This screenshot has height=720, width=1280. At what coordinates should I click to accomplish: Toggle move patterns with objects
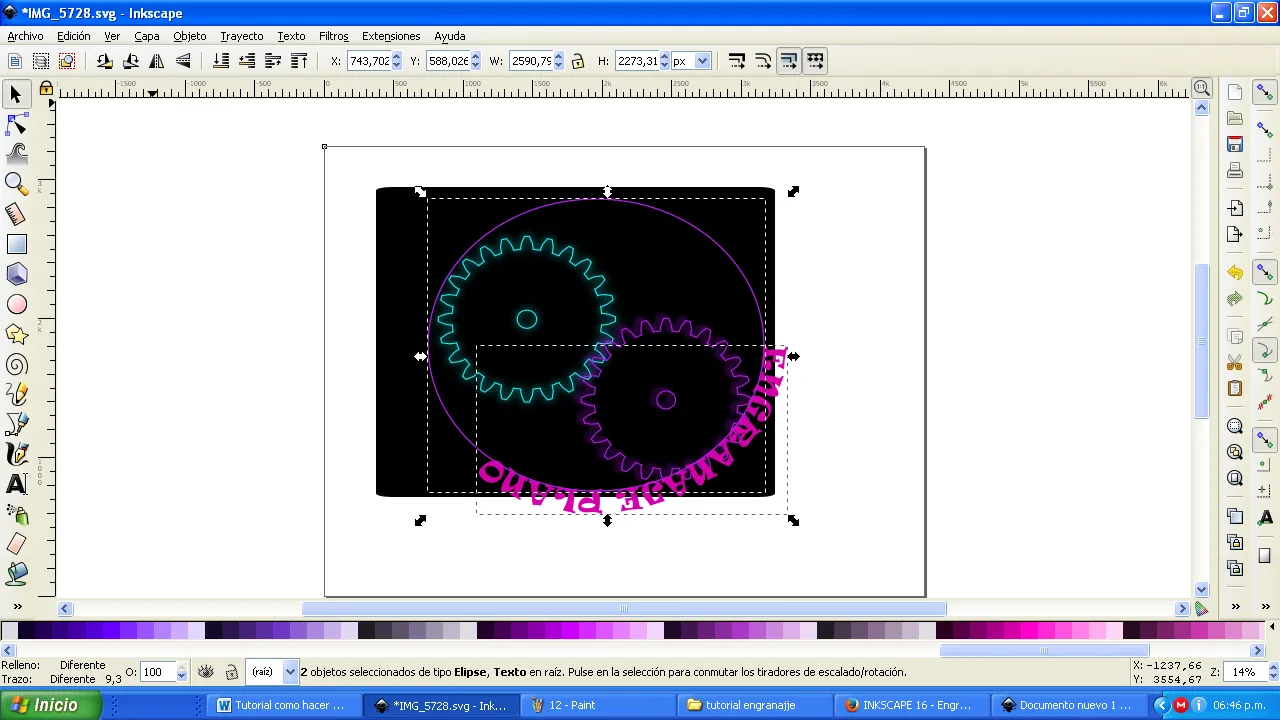[815, 61]
